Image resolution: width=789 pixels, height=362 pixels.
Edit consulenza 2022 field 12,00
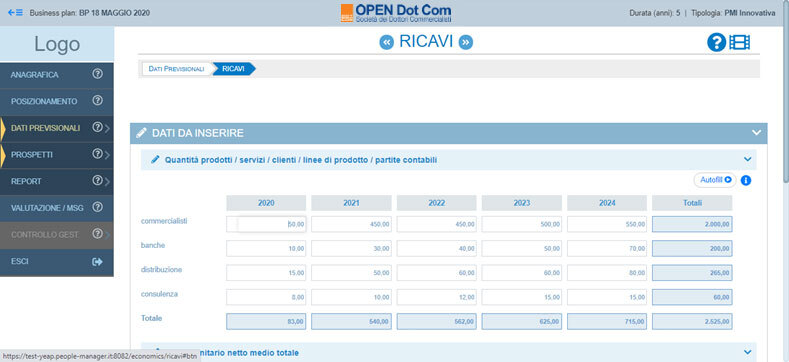click(x=436, y=297)
